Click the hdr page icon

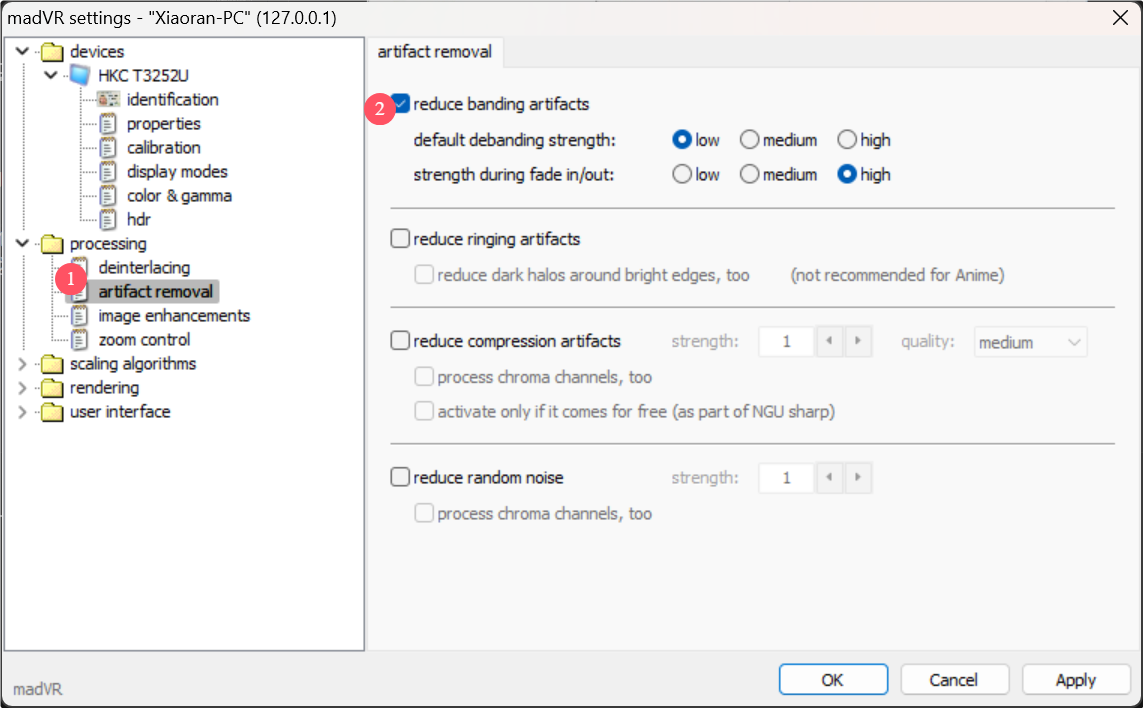108,220
